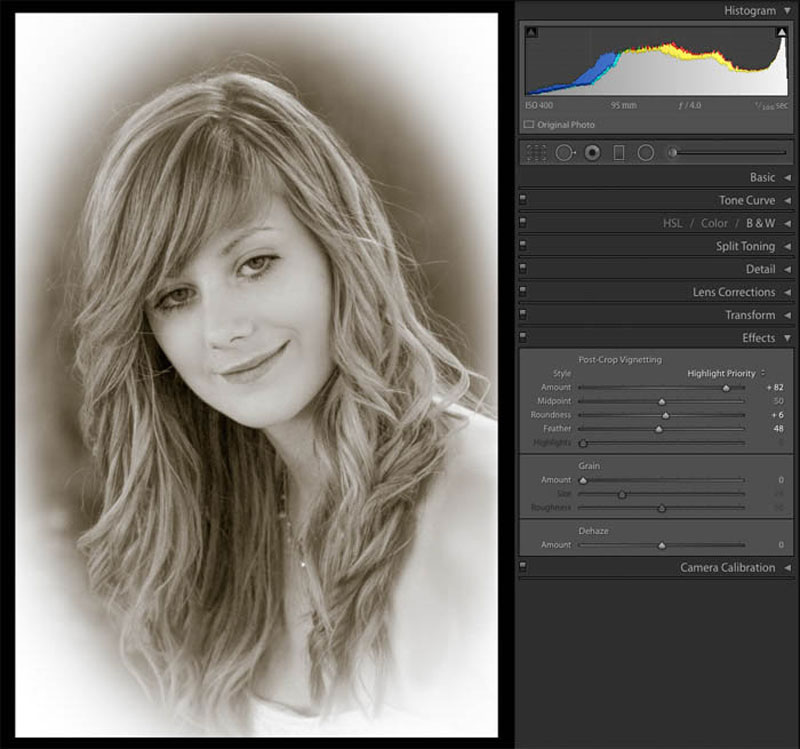Toggle the Effects panel on/off switch
The width and height of the screenshot is (800, 749).
point(523,337)
